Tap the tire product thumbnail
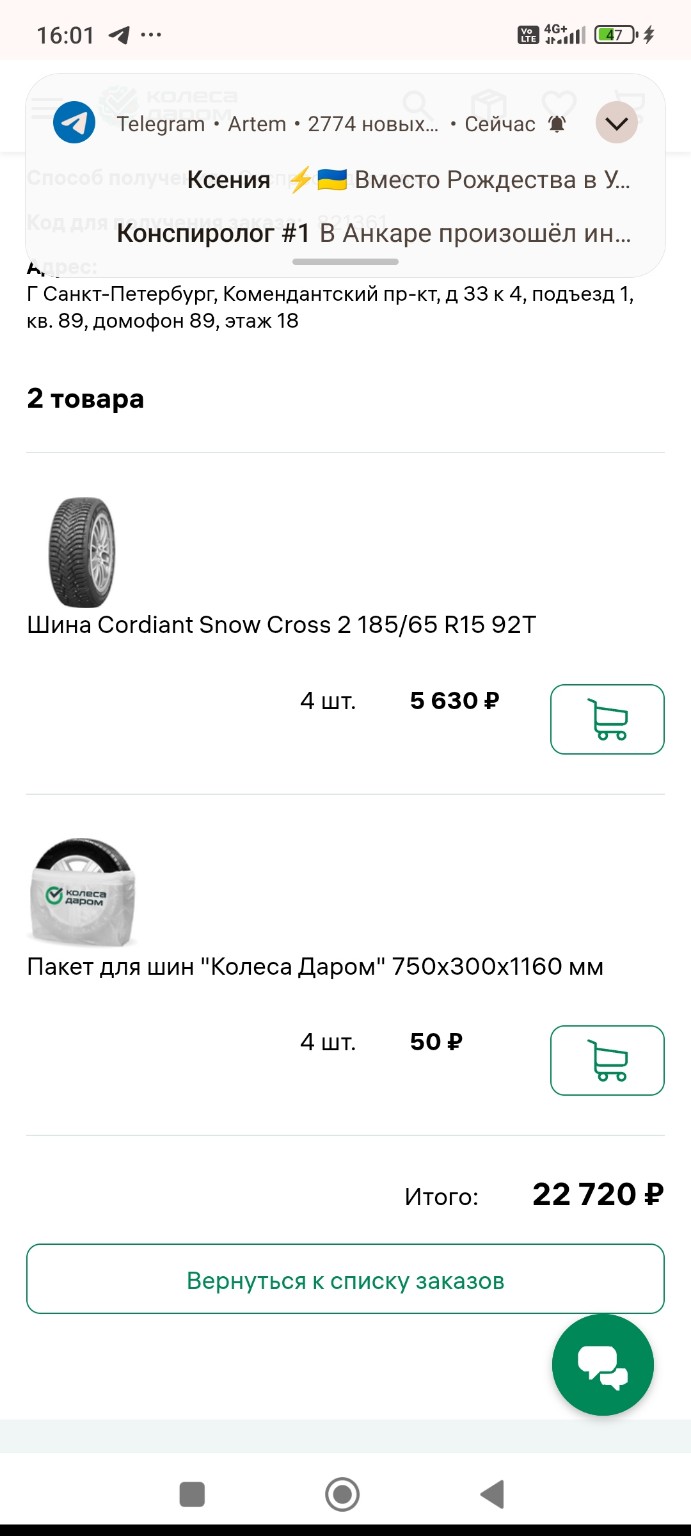The image size is (691, 1536). [x=81, y=553]
